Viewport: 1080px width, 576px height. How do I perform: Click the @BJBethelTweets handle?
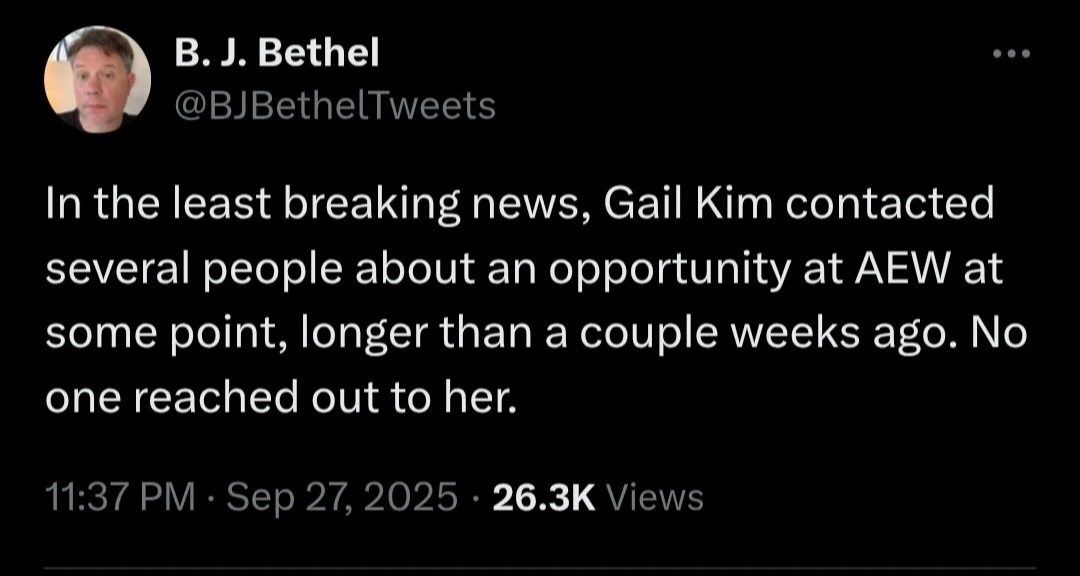click(335, 104)
